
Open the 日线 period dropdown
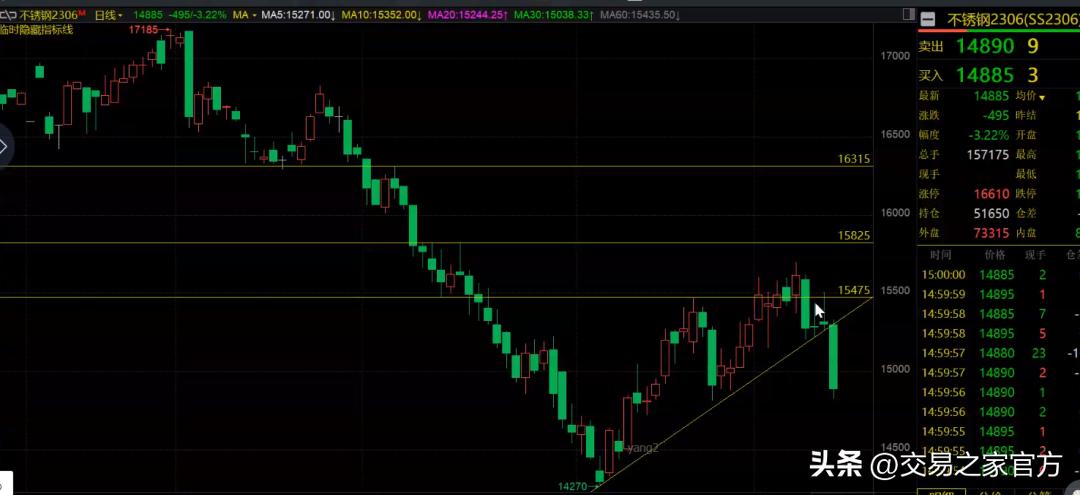(107, 15)
